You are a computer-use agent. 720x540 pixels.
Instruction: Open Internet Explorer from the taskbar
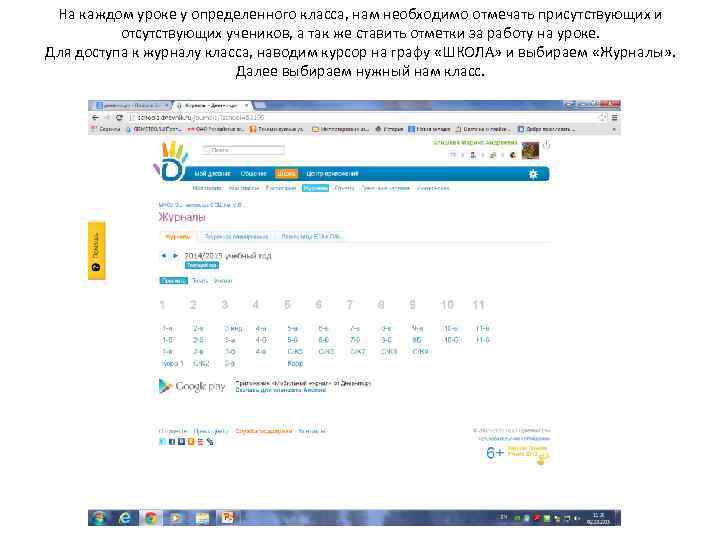[x=124, y=518]
